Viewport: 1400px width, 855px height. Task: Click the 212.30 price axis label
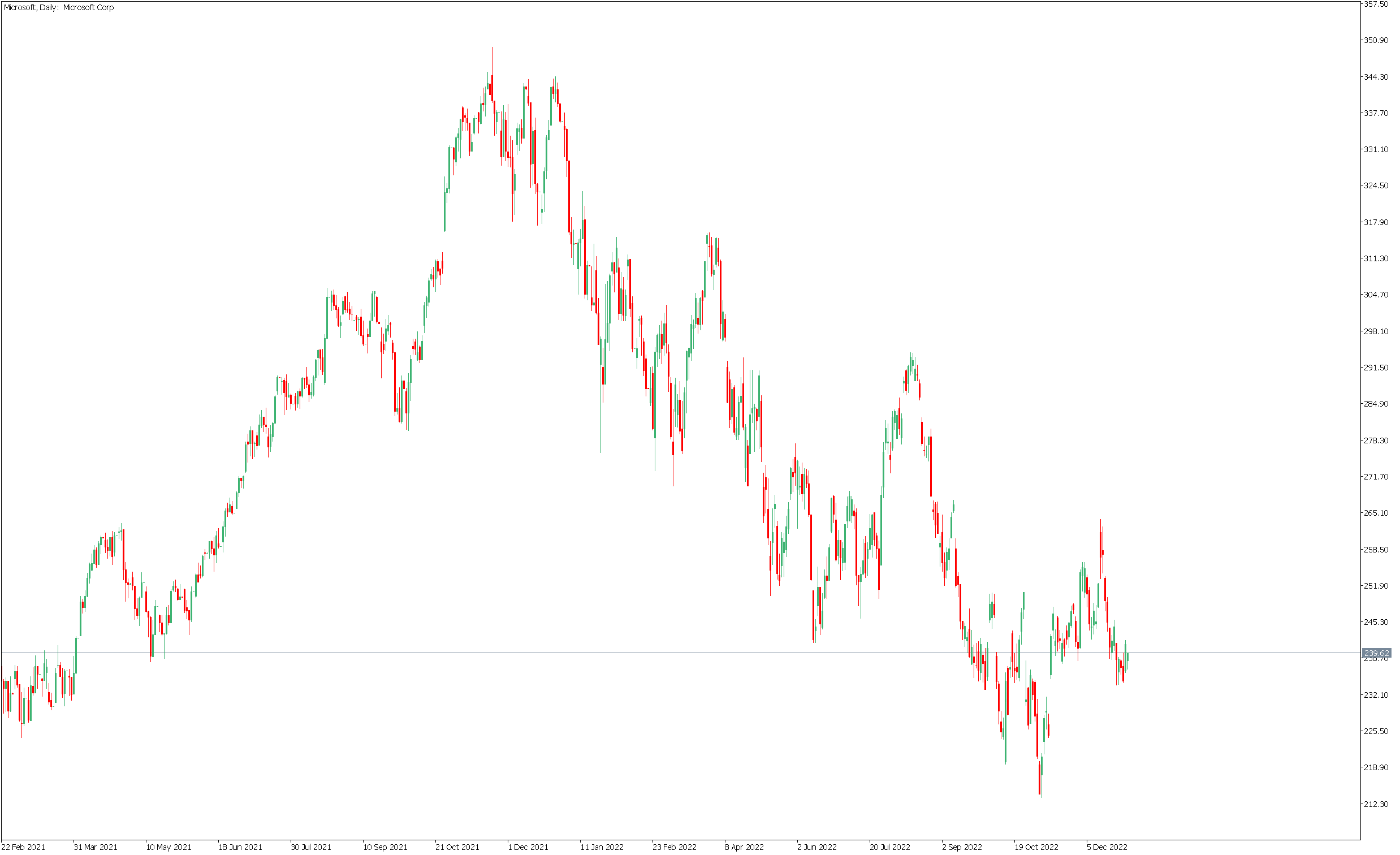[x=1376, y=804]
